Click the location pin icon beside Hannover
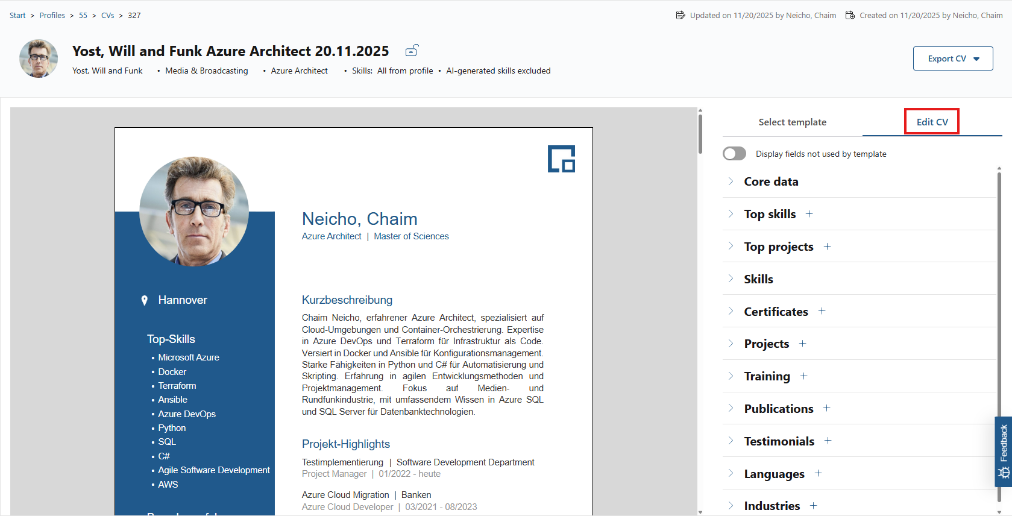1012x516 pixels. coord(145,300)
